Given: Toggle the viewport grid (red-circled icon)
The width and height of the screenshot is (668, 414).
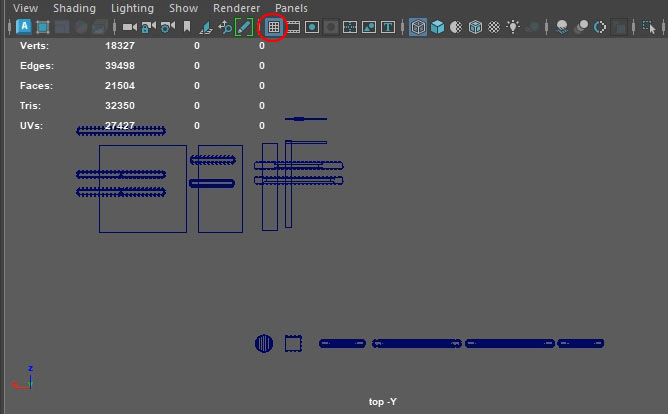Looking at the screenshot, I should click(273, 27).
